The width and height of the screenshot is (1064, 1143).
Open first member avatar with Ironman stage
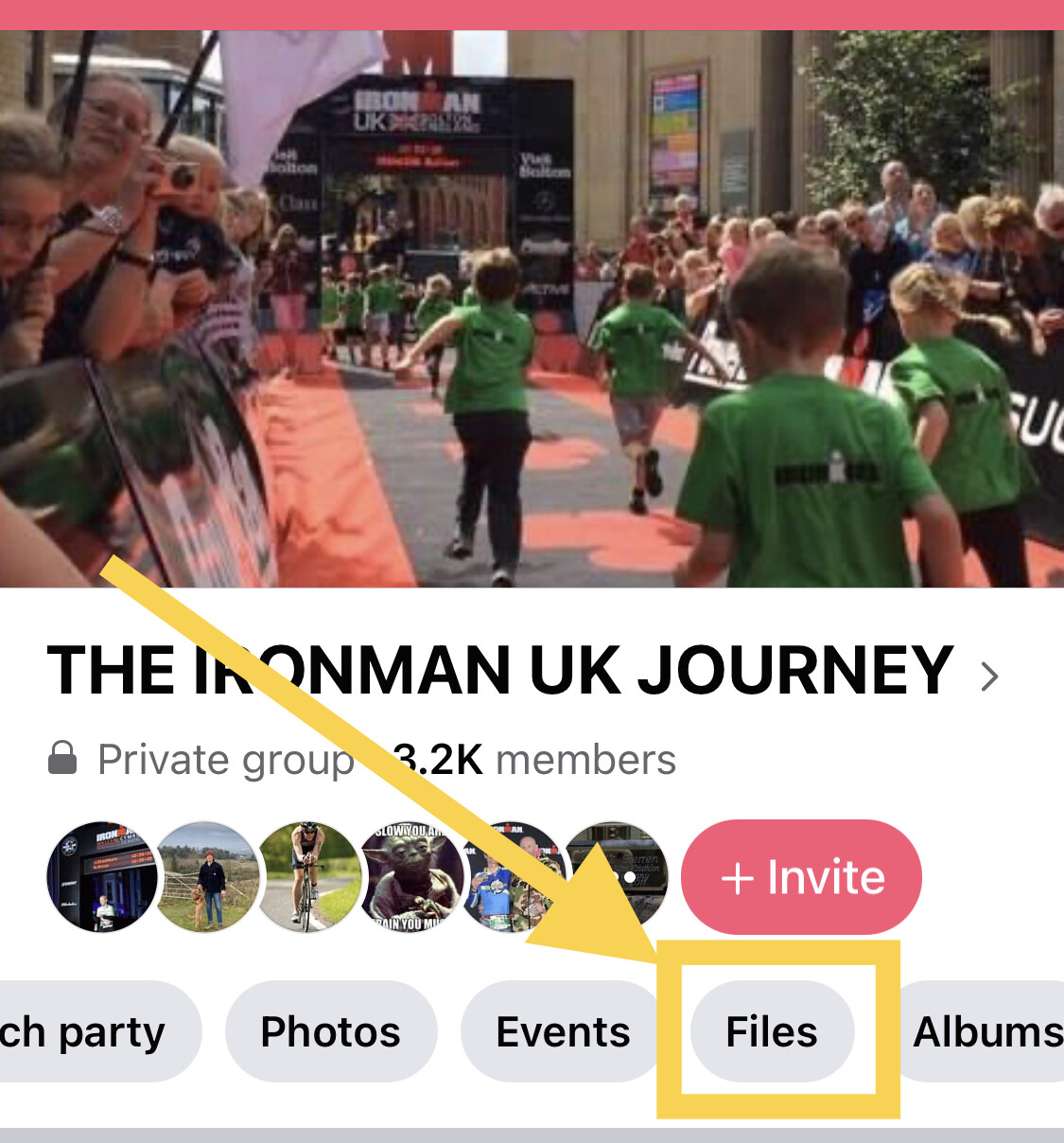pyautogui.click(x=102, y=877)
